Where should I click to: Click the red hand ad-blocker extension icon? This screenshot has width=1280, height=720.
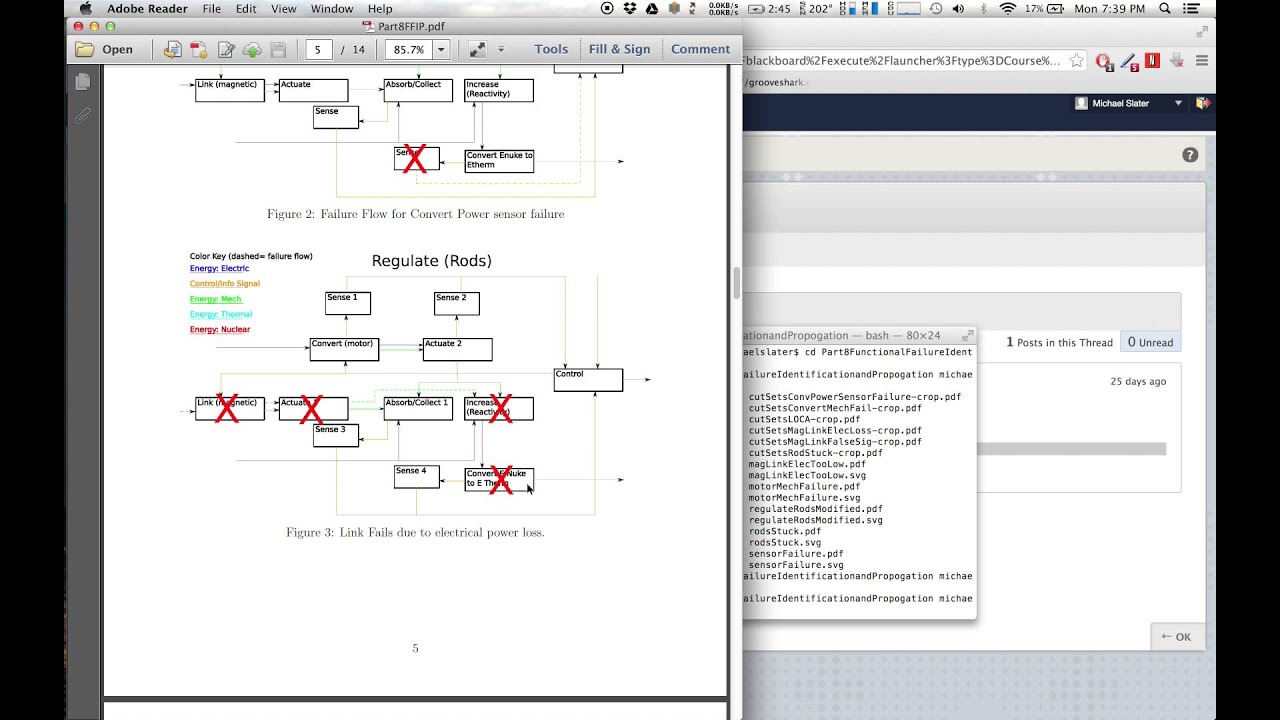(x=1105, y=61)
